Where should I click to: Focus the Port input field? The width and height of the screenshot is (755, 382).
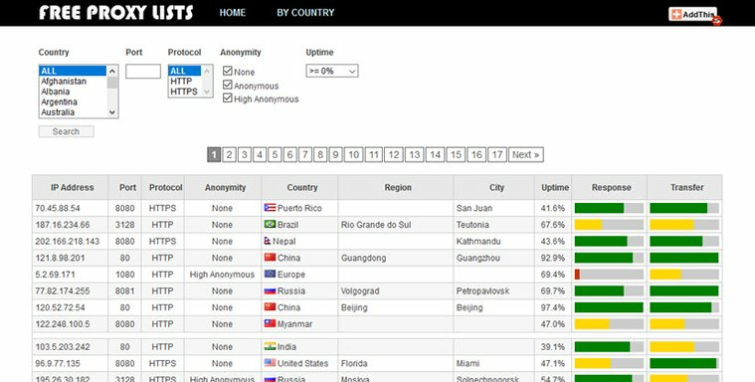143,71
